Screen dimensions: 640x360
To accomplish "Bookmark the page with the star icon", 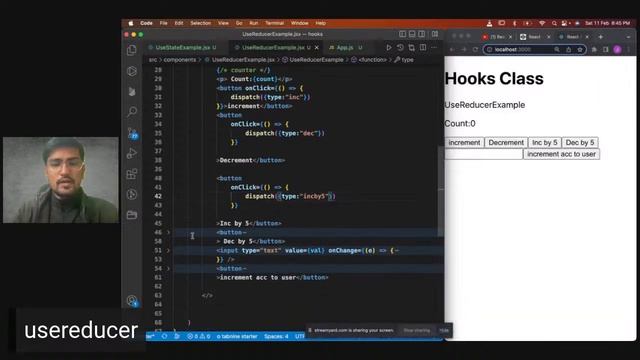I will point(580,49).
